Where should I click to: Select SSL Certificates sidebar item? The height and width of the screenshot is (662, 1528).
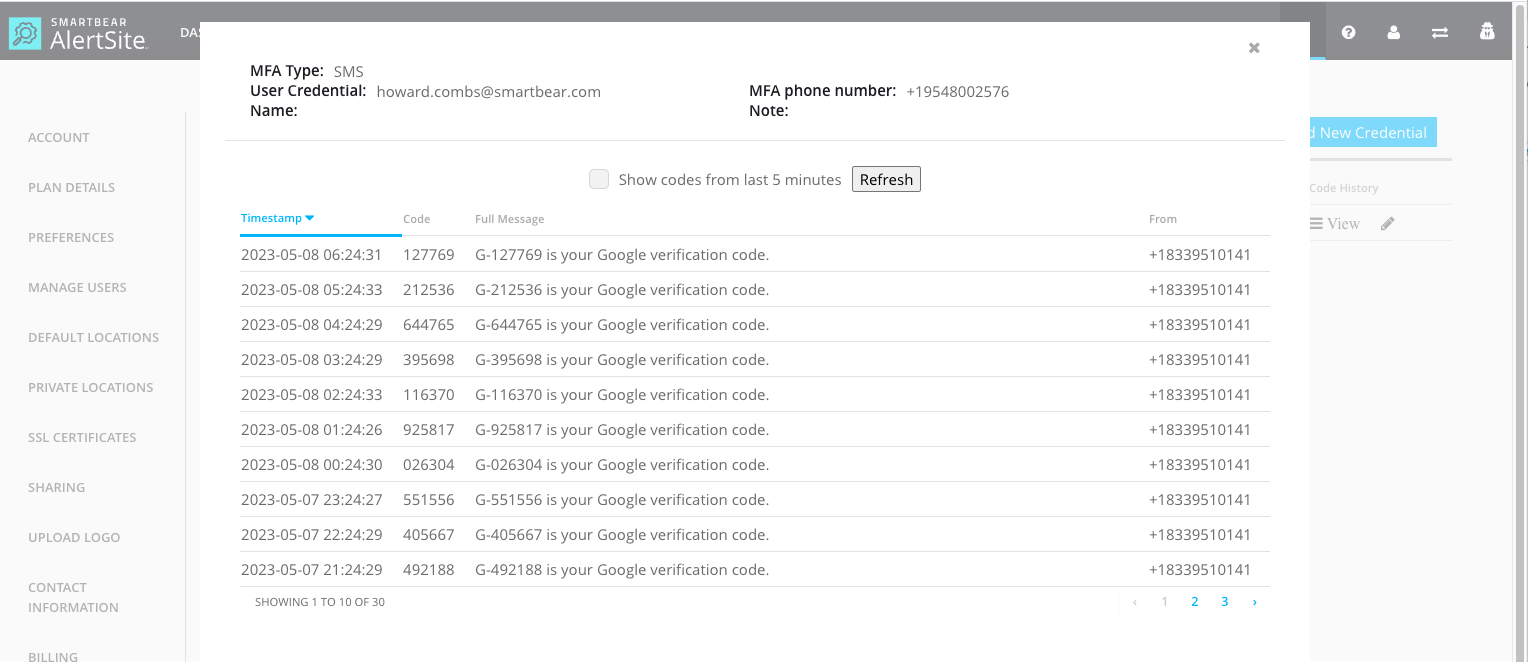pos(82,437)
